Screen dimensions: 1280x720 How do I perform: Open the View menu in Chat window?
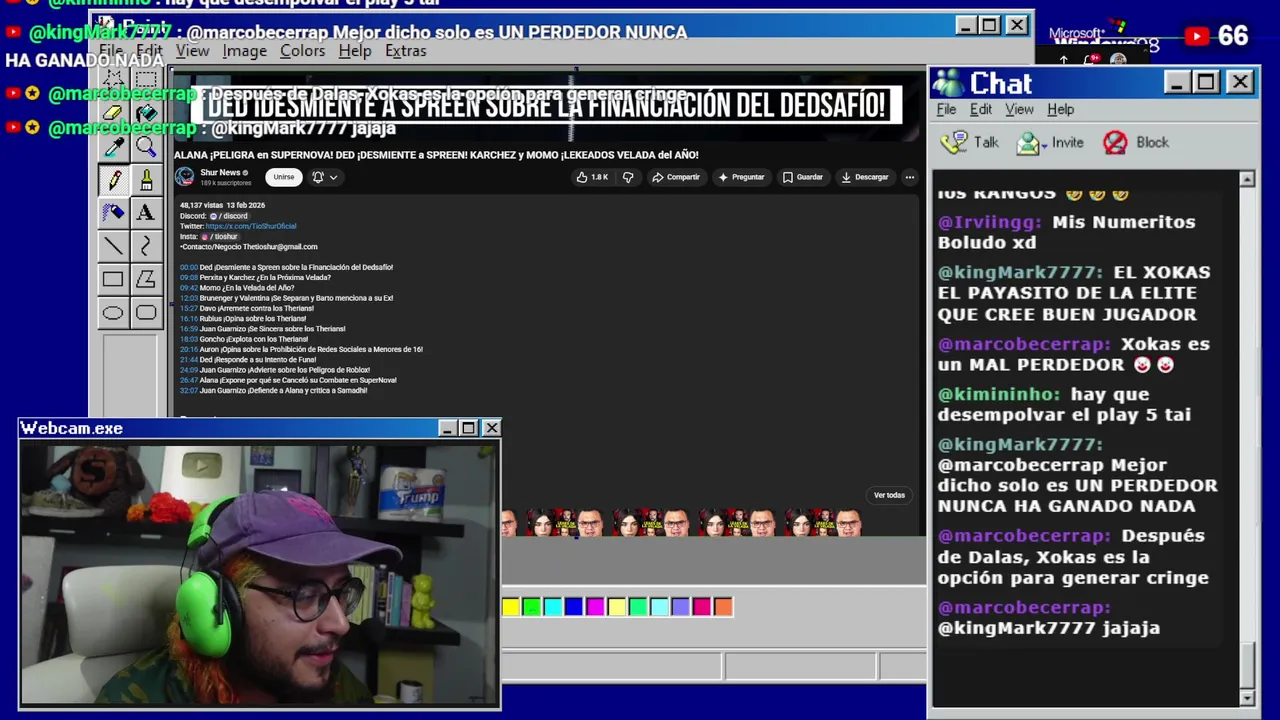(x=1019, y=109)
